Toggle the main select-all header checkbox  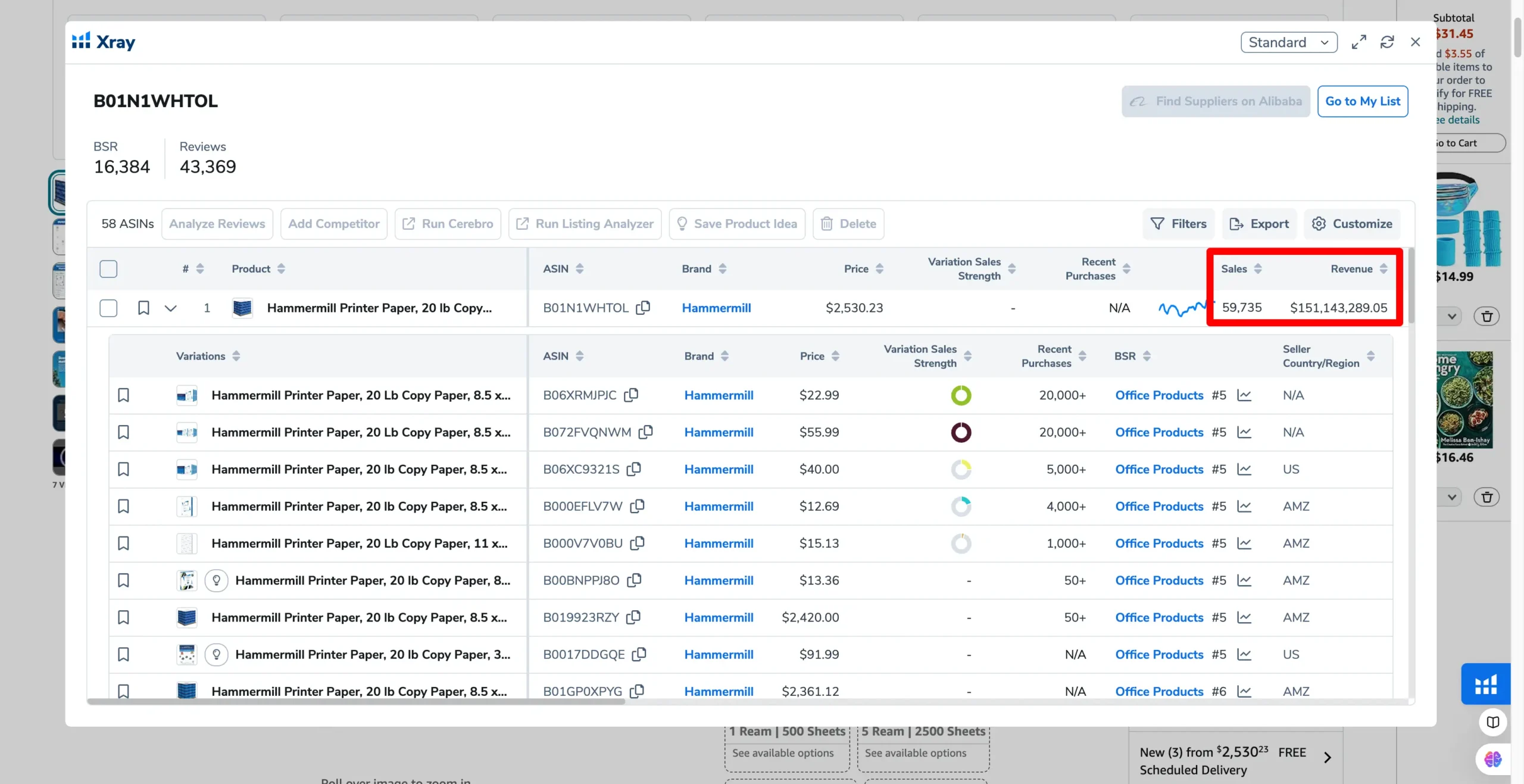[108, 268]
